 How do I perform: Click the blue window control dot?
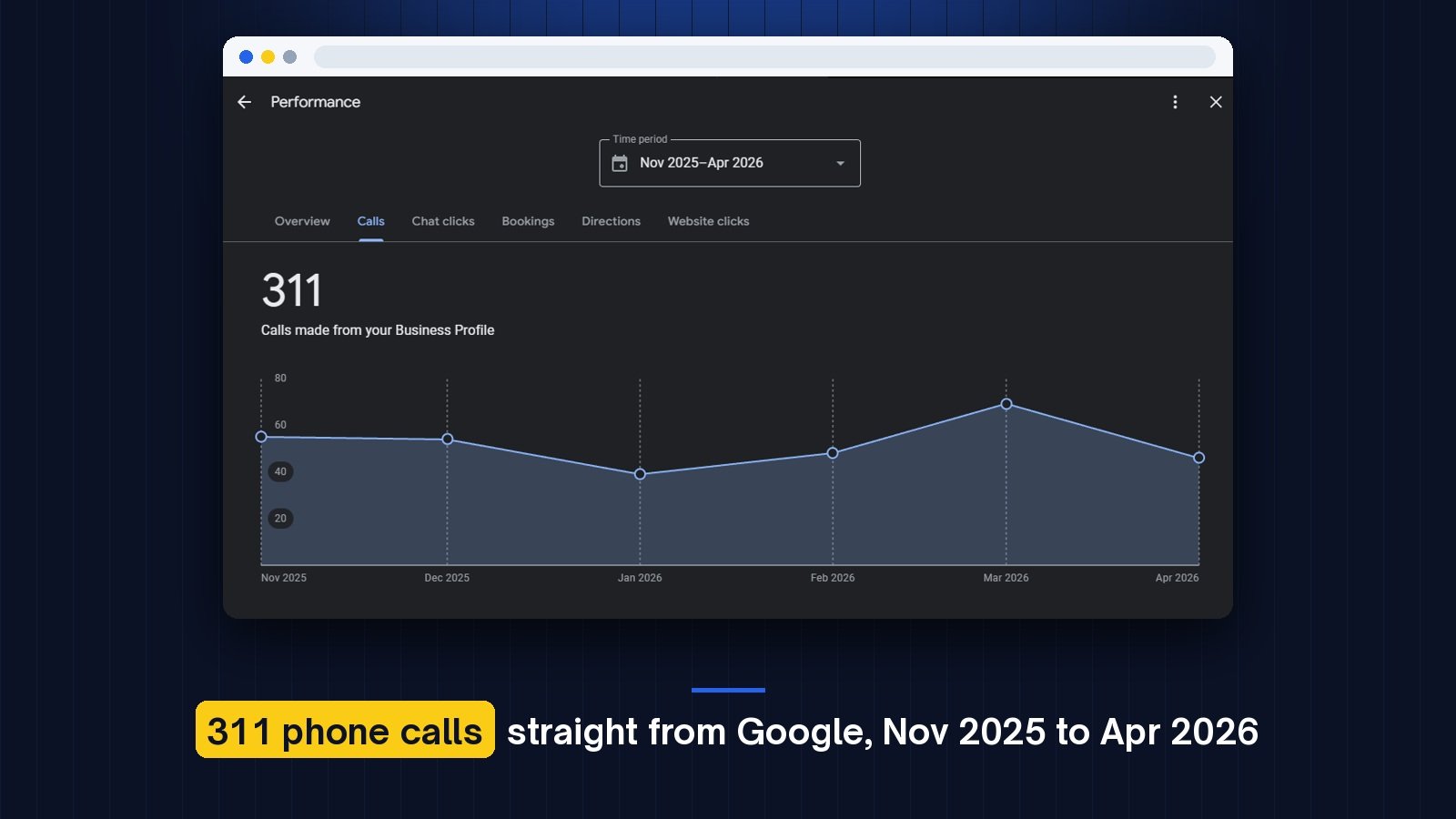tap(246, 57)
